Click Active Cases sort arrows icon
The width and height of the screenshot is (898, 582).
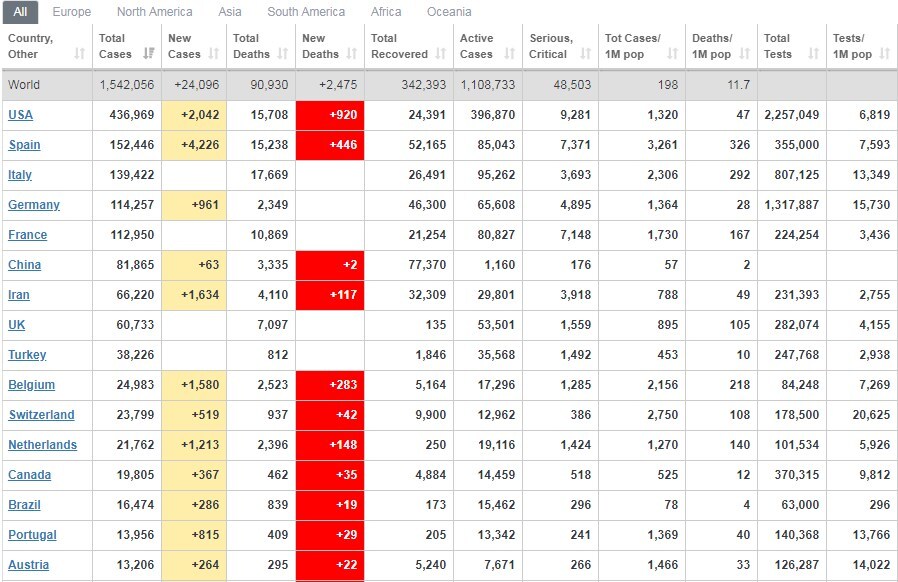[x=509, y=54]
